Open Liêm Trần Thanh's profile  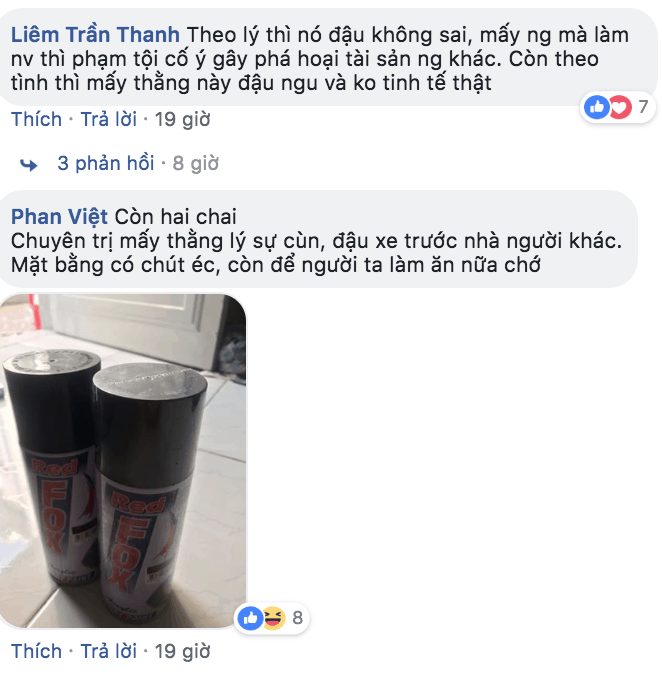click(95, 34)
